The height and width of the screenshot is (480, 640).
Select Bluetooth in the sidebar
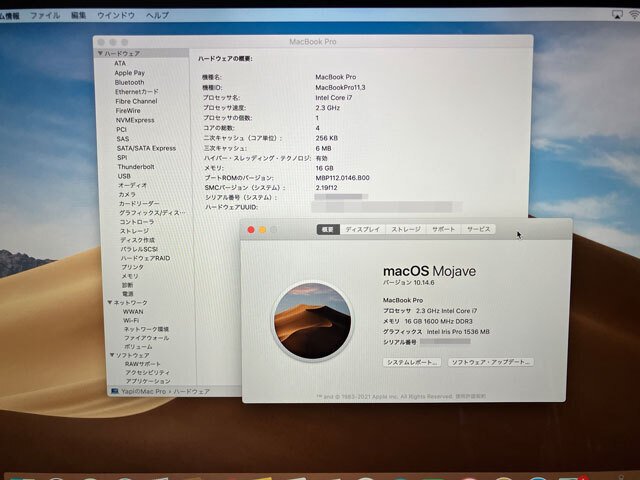click(x=129, y=82)
